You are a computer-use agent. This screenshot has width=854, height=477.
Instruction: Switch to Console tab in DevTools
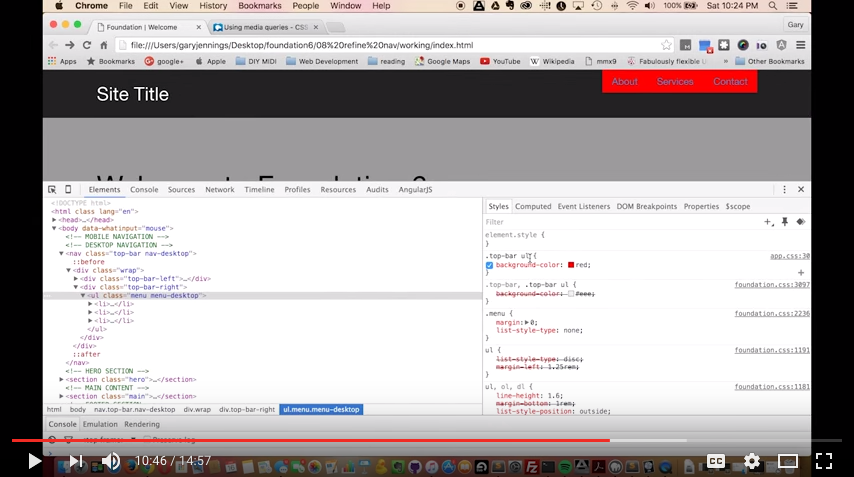(x=144, y=189)
